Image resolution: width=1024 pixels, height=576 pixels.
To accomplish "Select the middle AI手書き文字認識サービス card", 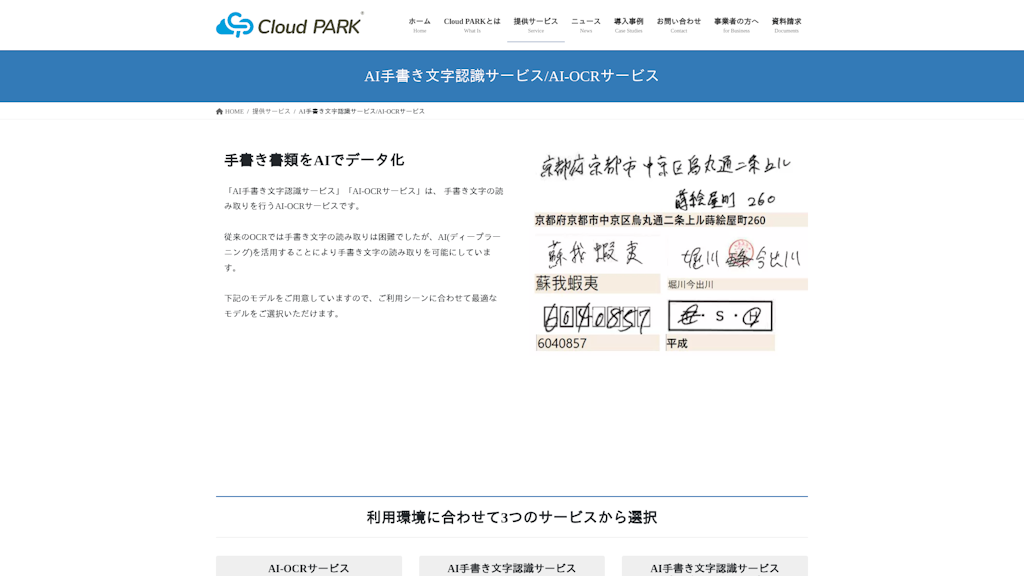I will (x=512, y=567).
